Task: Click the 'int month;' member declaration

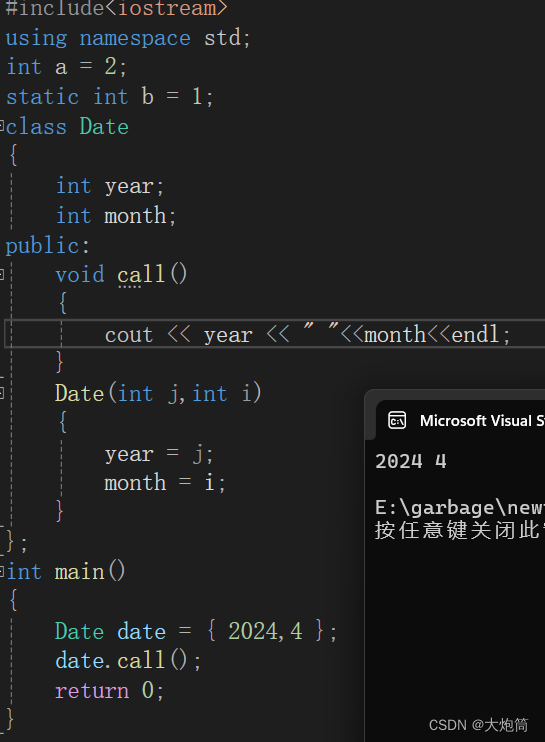Action: point(116,216)
